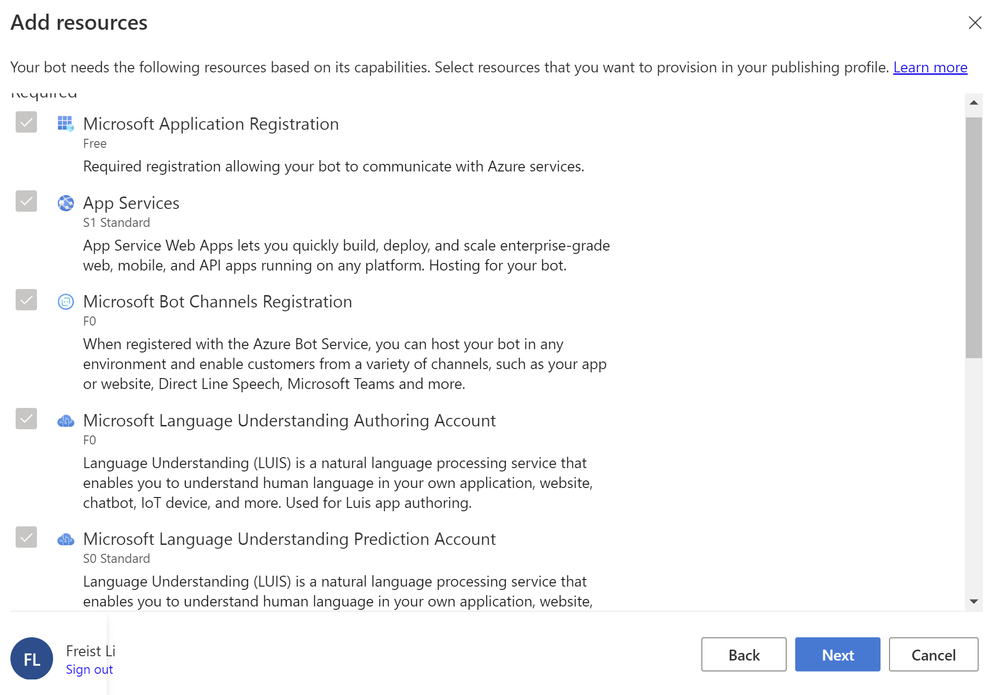Close the Add resources dialog
999x695 pixels.
[975, 23]
